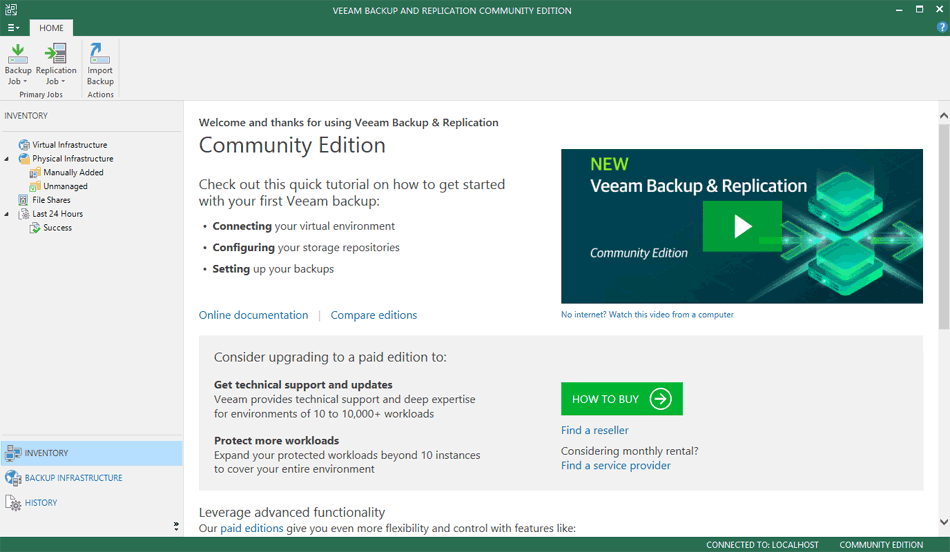Click the arrow icon on HOW TO BUY
Viewport: 950px width, 552px height.
(x=660, y=399)
